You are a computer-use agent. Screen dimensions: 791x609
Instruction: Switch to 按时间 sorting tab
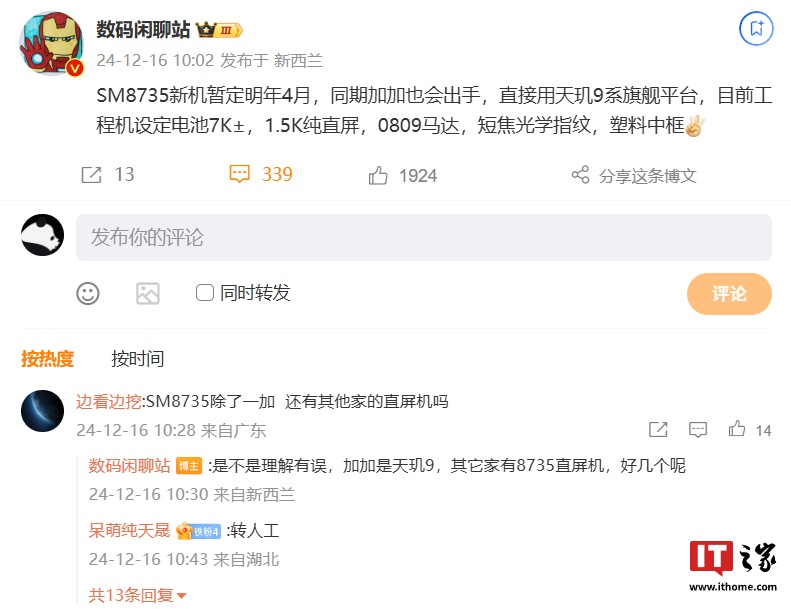pos(138,359)
